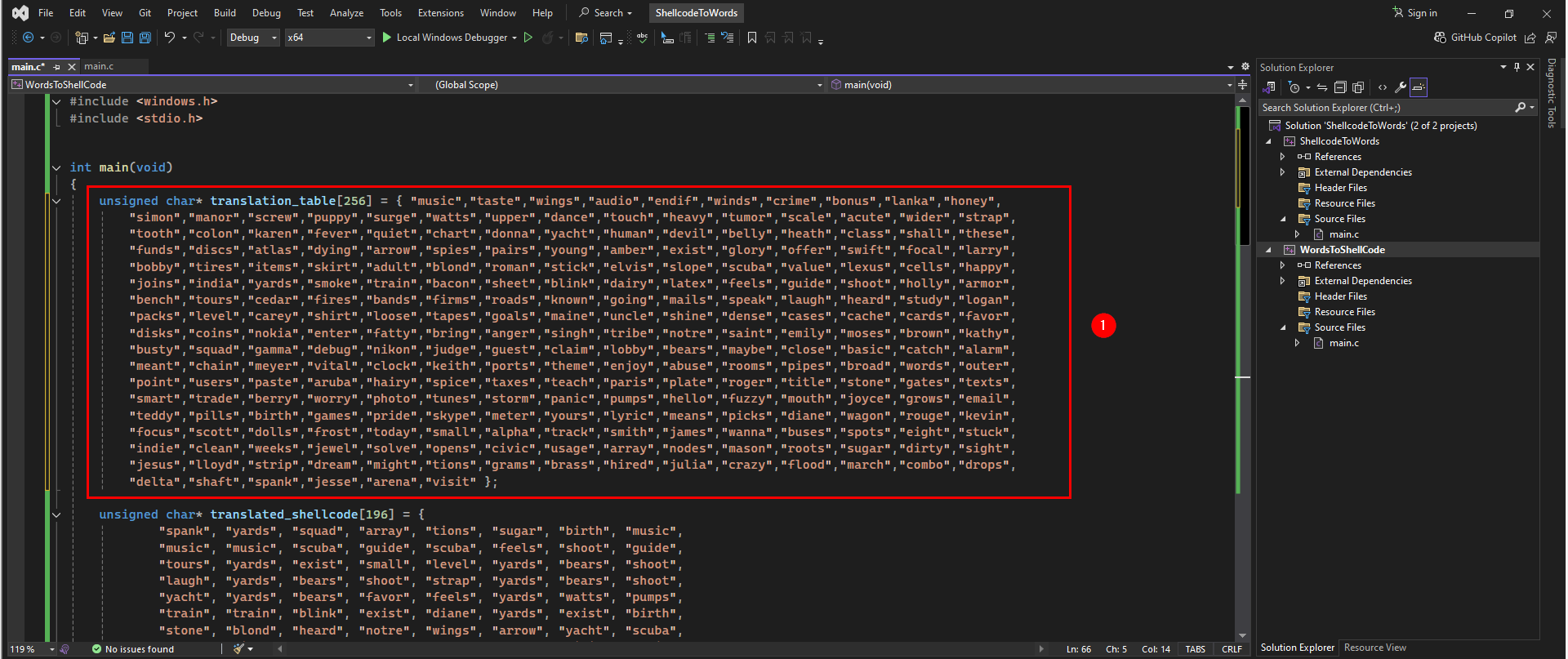Sync Solution Explorer with the active document
This screenshot has width=1568, height=659.
pos(1321,87)
